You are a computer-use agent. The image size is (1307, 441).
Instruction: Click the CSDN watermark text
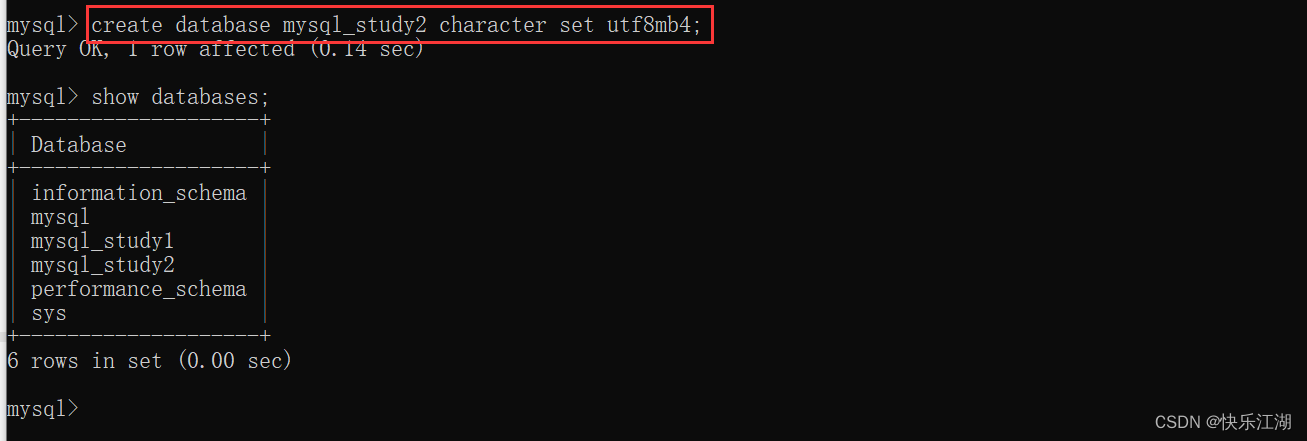1178,423
